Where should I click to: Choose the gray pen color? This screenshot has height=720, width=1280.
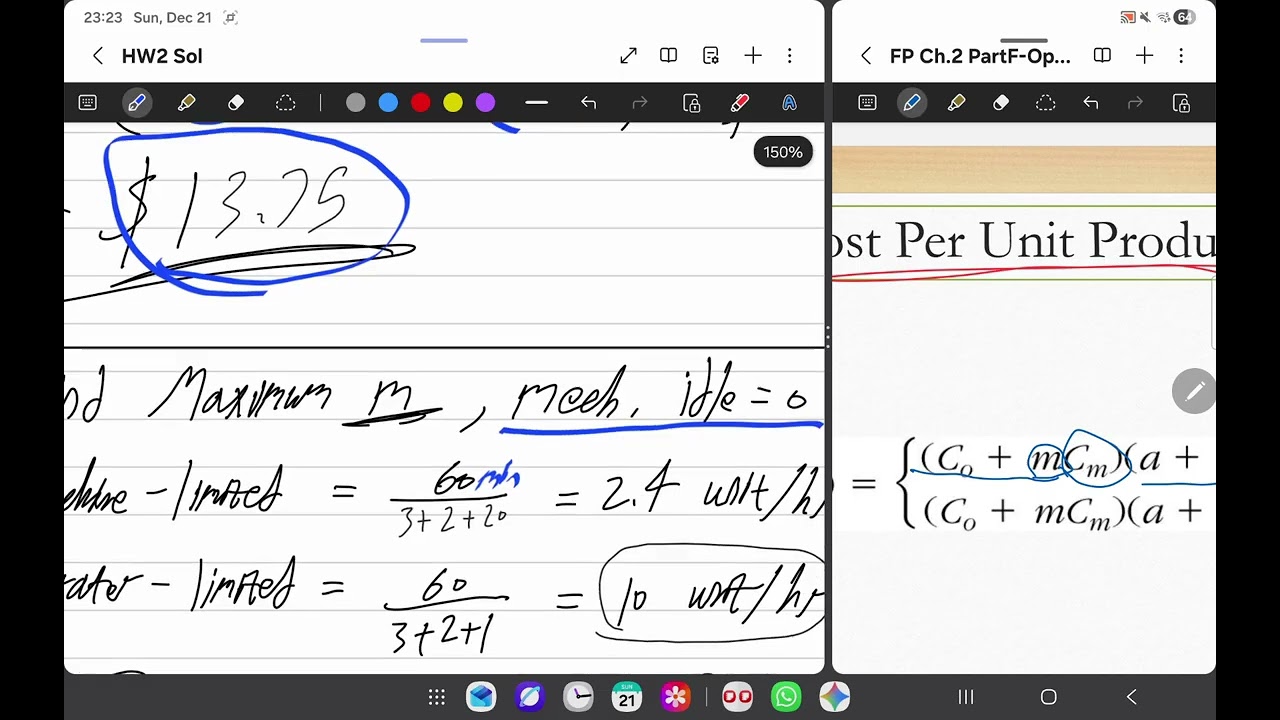pos(356,103)
